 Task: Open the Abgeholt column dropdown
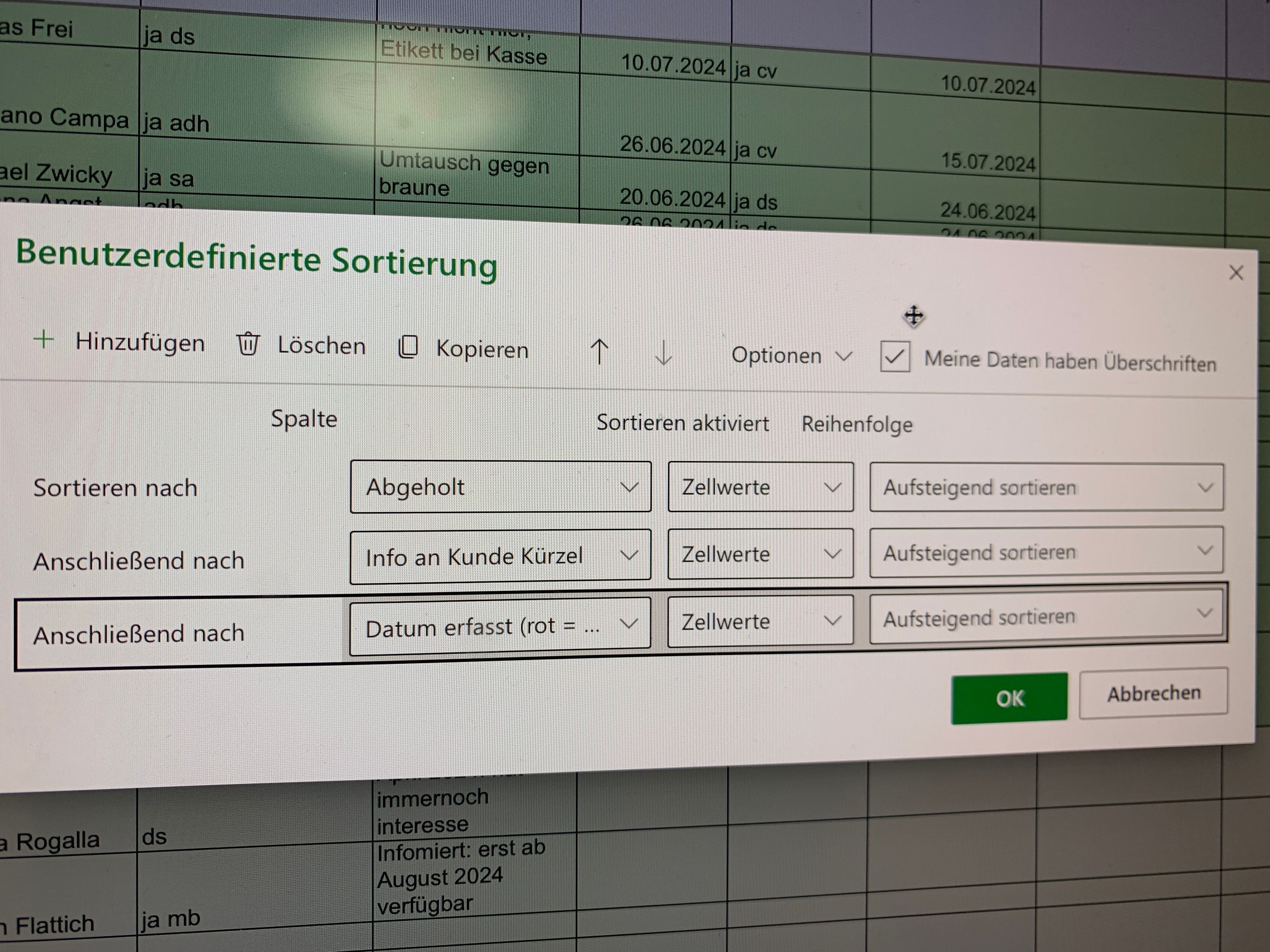(500, 487)
